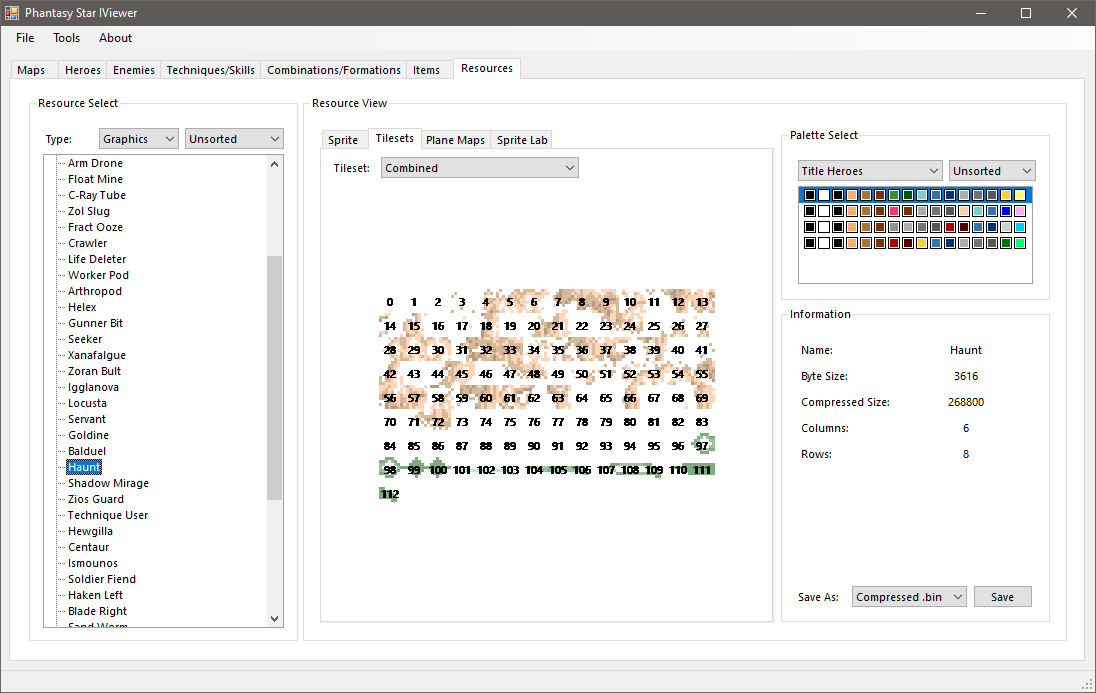The image size is (1096, 693).
Task: Click the resource list scrollbar thumb
Action: pyautogui.click(x=274, y=378)
